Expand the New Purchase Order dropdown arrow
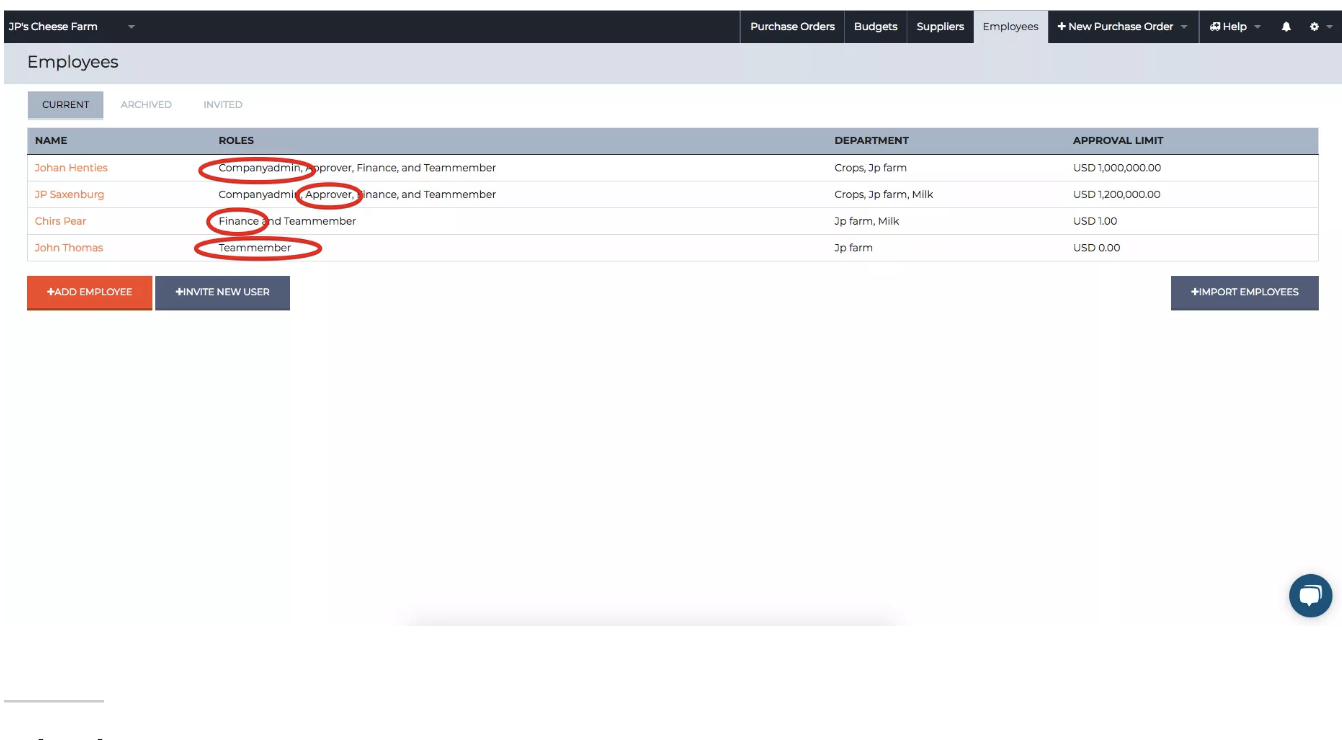The image size is (1342, 740). 1184,27
